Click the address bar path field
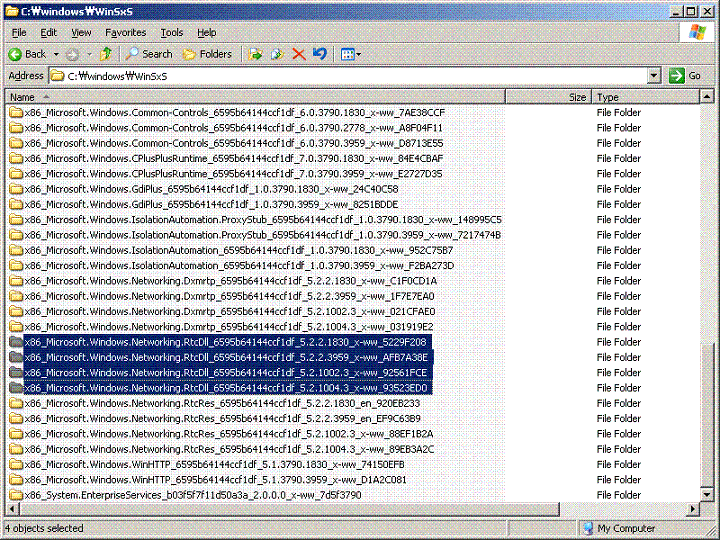720x540 pixels. coord(349,76)
